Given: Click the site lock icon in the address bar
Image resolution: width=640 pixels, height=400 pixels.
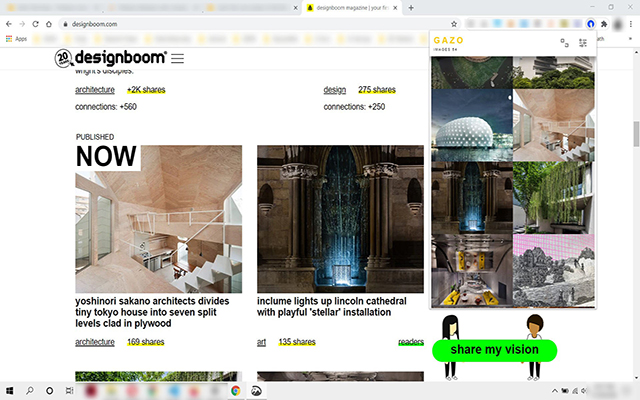Looking at the screenshot, I should 65,24.
